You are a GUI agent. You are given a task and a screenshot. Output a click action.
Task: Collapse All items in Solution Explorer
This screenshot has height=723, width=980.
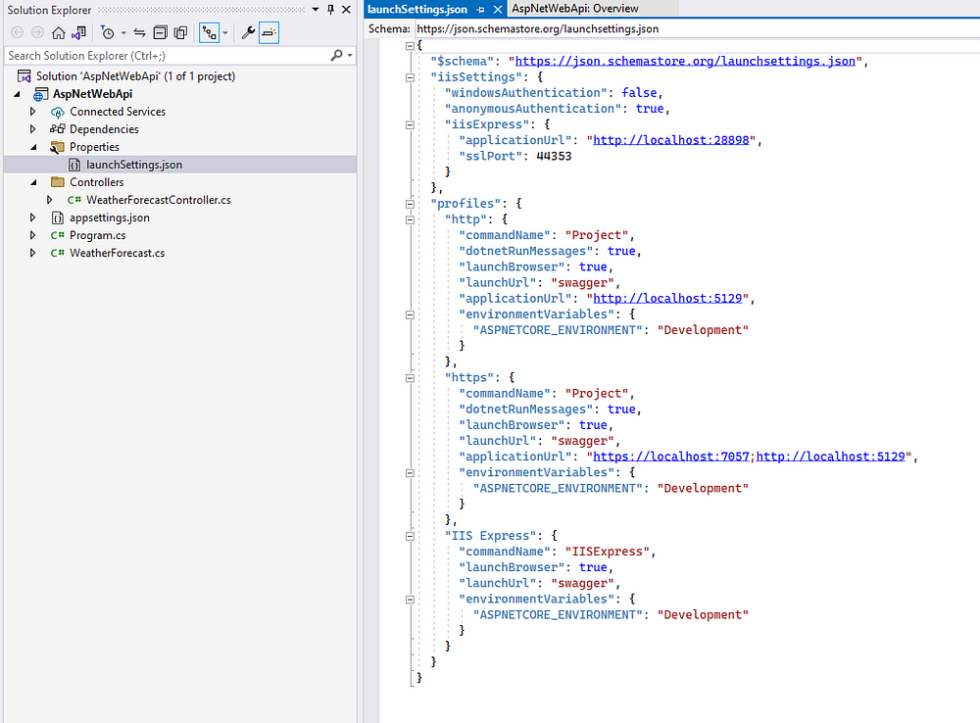(160, 32)
